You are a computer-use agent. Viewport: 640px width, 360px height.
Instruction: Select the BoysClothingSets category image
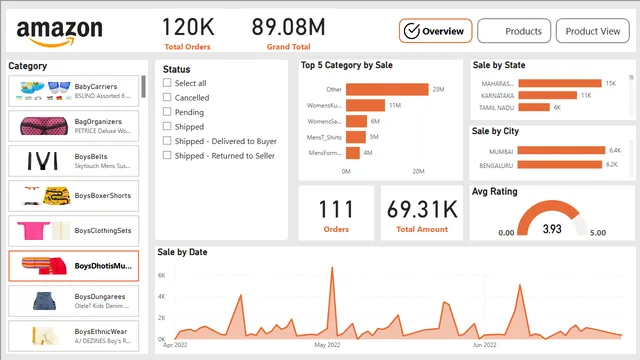43,231
